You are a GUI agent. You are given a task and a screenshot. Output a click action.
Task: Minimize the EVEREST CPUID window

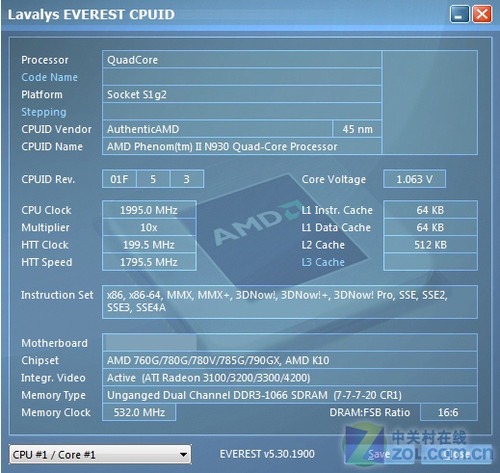[x=459, y=14]
